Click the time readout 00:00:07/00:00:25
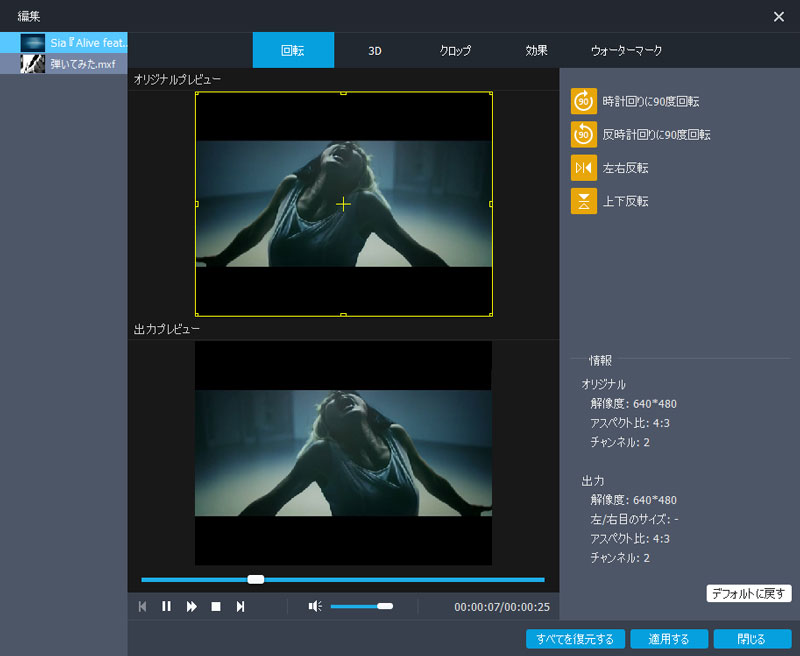The image size is (800, 656). (x=502, y=607)
